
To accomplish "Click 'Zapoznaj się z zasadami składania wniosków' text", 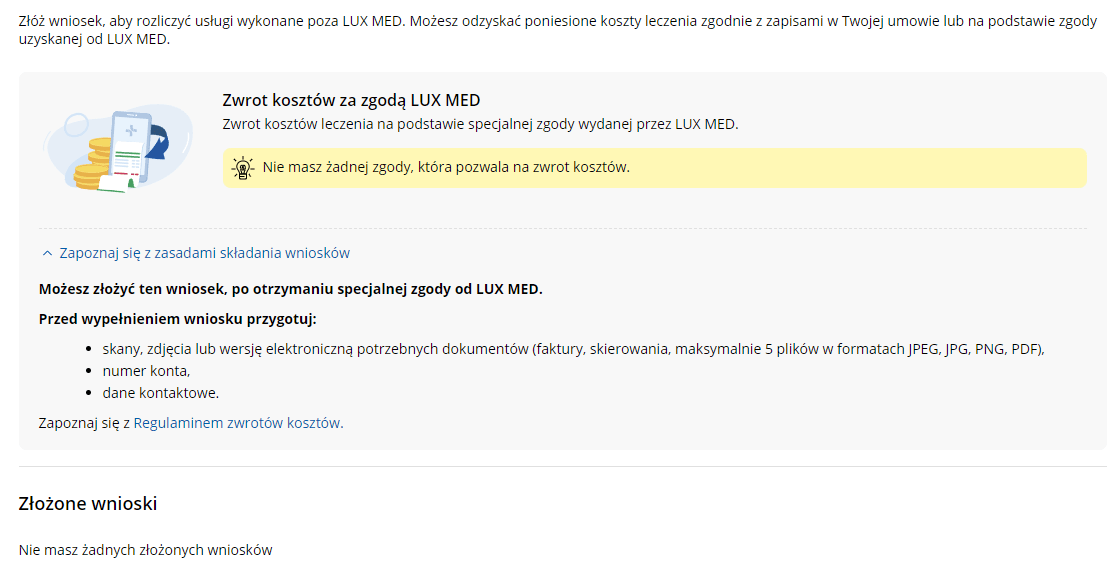I will (x=204, y=253).
